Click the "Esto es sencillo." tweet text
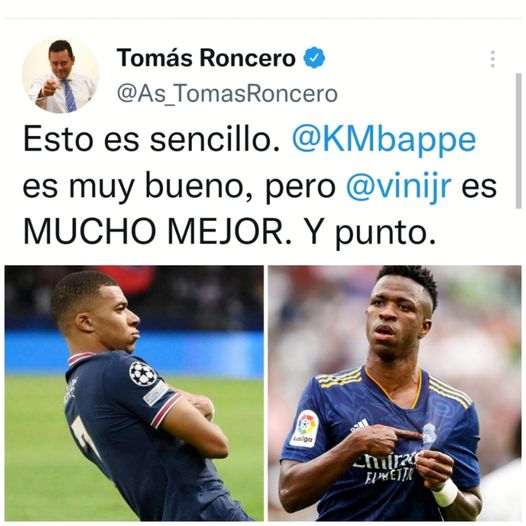This screenshot has height=526, width=526. coord(151,139)
